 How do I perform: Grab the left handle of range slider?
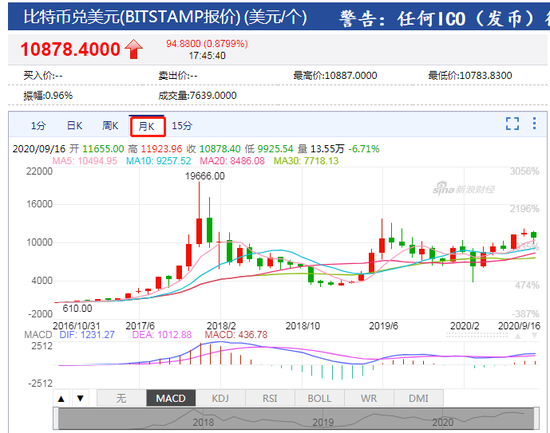[x=56, y=418]
